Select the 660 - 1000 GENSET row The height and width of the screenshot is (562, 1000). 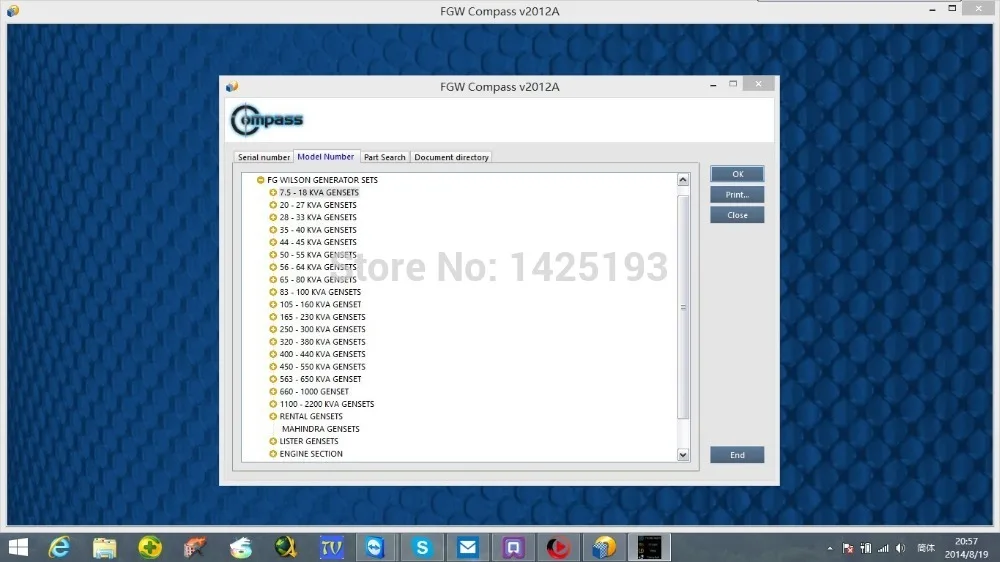click(314, 391)
